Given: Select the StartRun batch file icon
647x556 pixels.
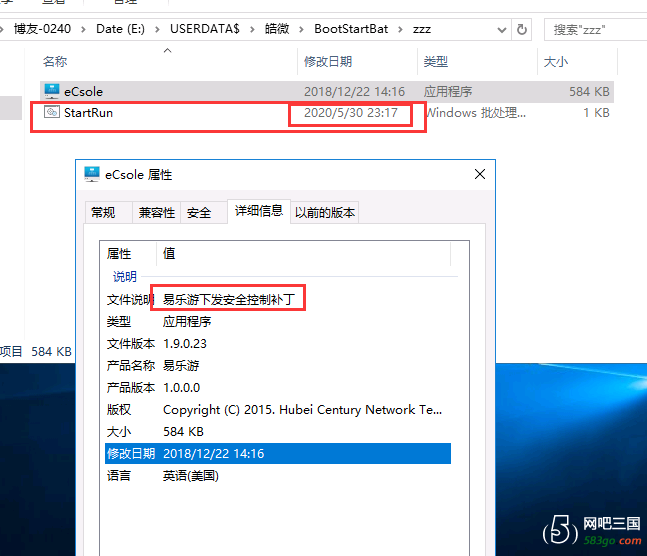Looking at the screenshot, I should (x=52, y=113).
